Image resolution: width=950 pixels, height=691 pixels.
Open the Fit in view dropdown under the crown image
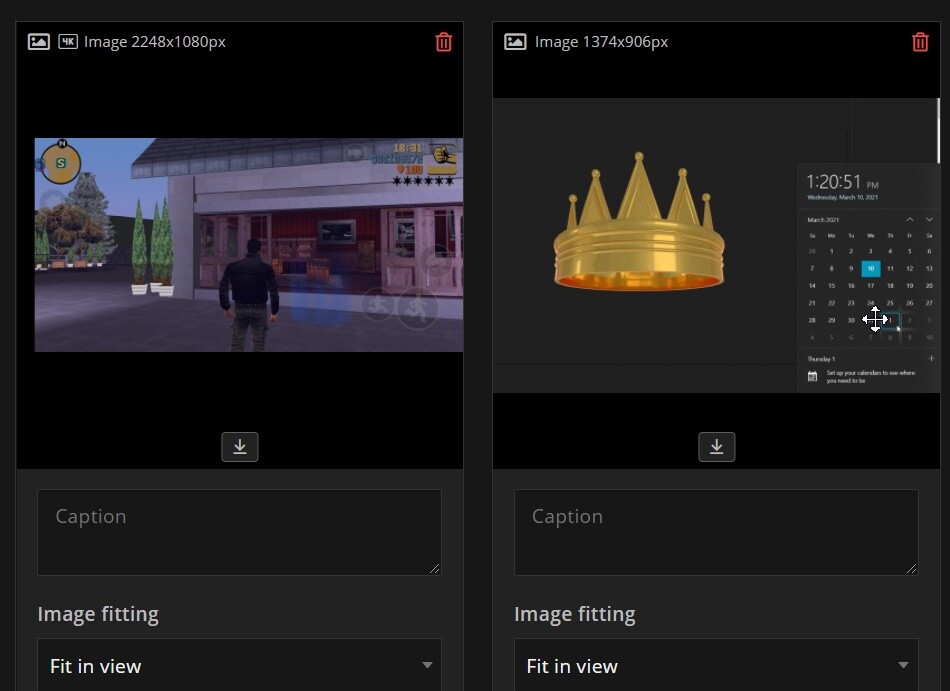(x=716, y=665)
